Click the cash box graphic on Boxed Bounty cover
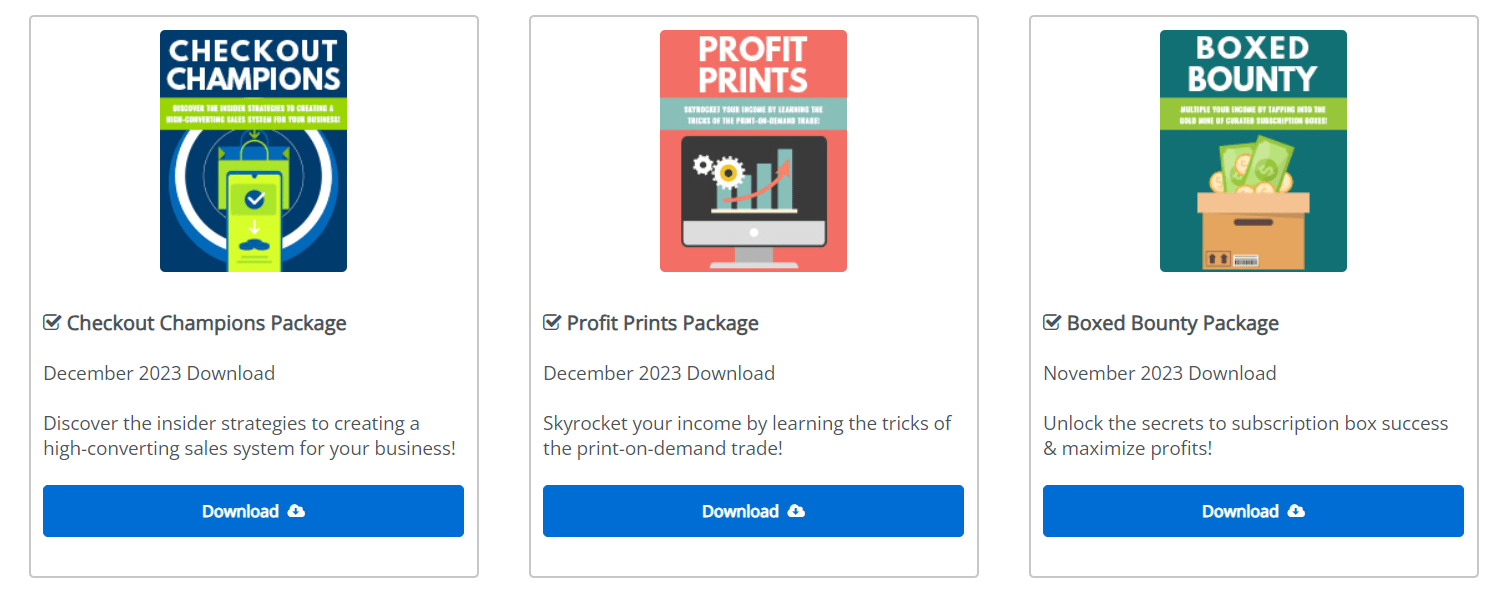 [x=1253, y=215]
